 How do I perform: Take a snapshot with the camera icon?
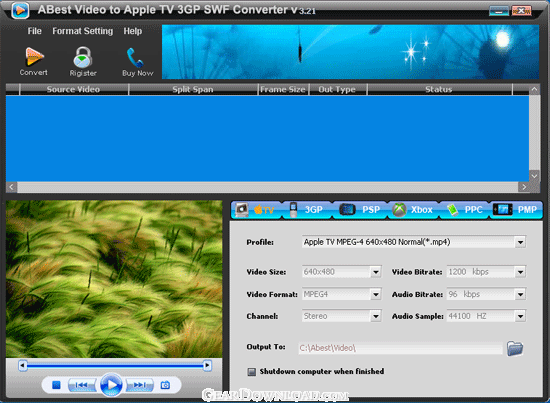pyautogui.click(x=165, y=385)
